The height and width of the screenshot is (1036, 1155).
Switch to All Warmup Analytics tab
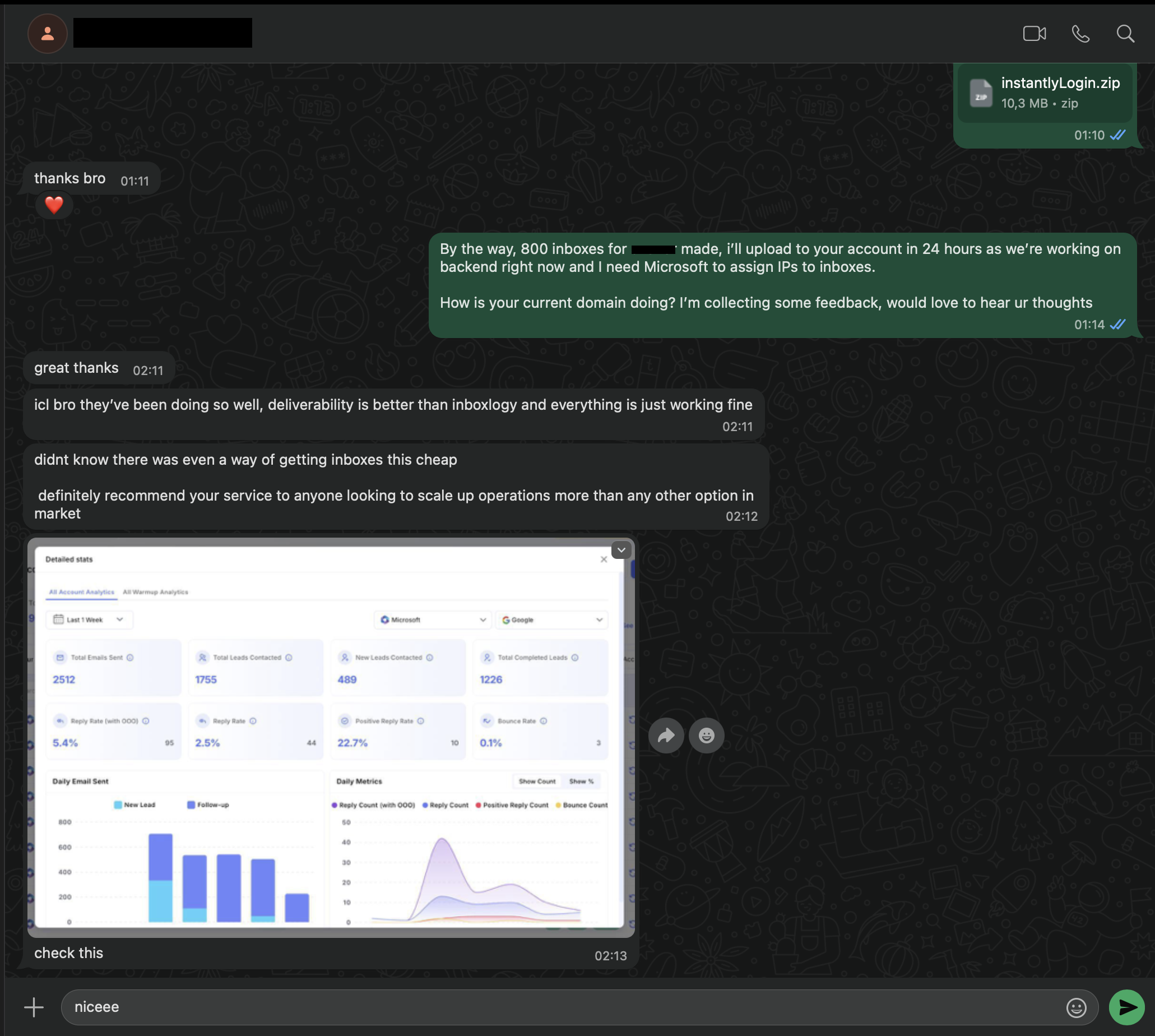[x=155, y=592]
